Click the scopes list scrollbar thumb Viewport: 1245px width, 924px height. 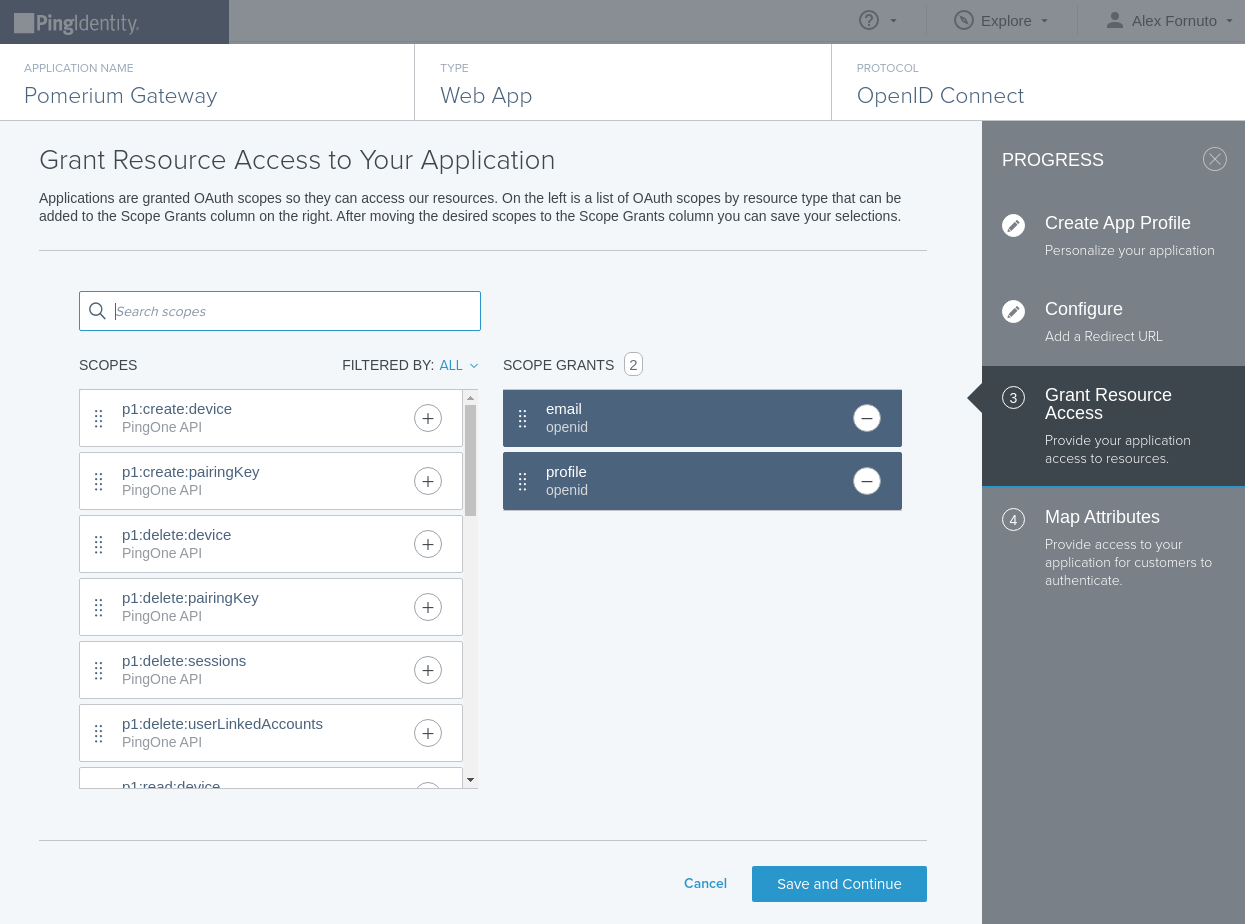(x=470, y=460)
